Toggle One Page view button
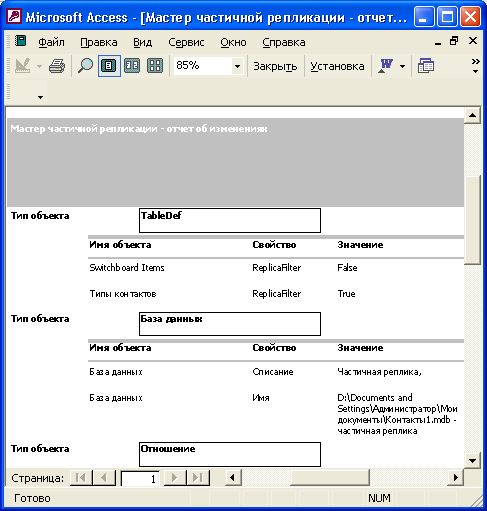 (x=109, y=66)
